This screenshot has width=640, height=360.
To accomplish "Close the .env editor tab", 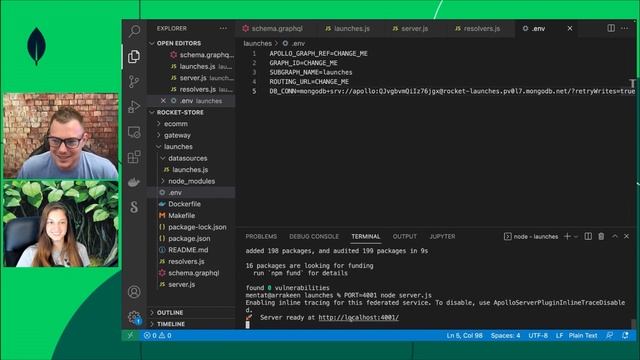I will coord(570,28).
